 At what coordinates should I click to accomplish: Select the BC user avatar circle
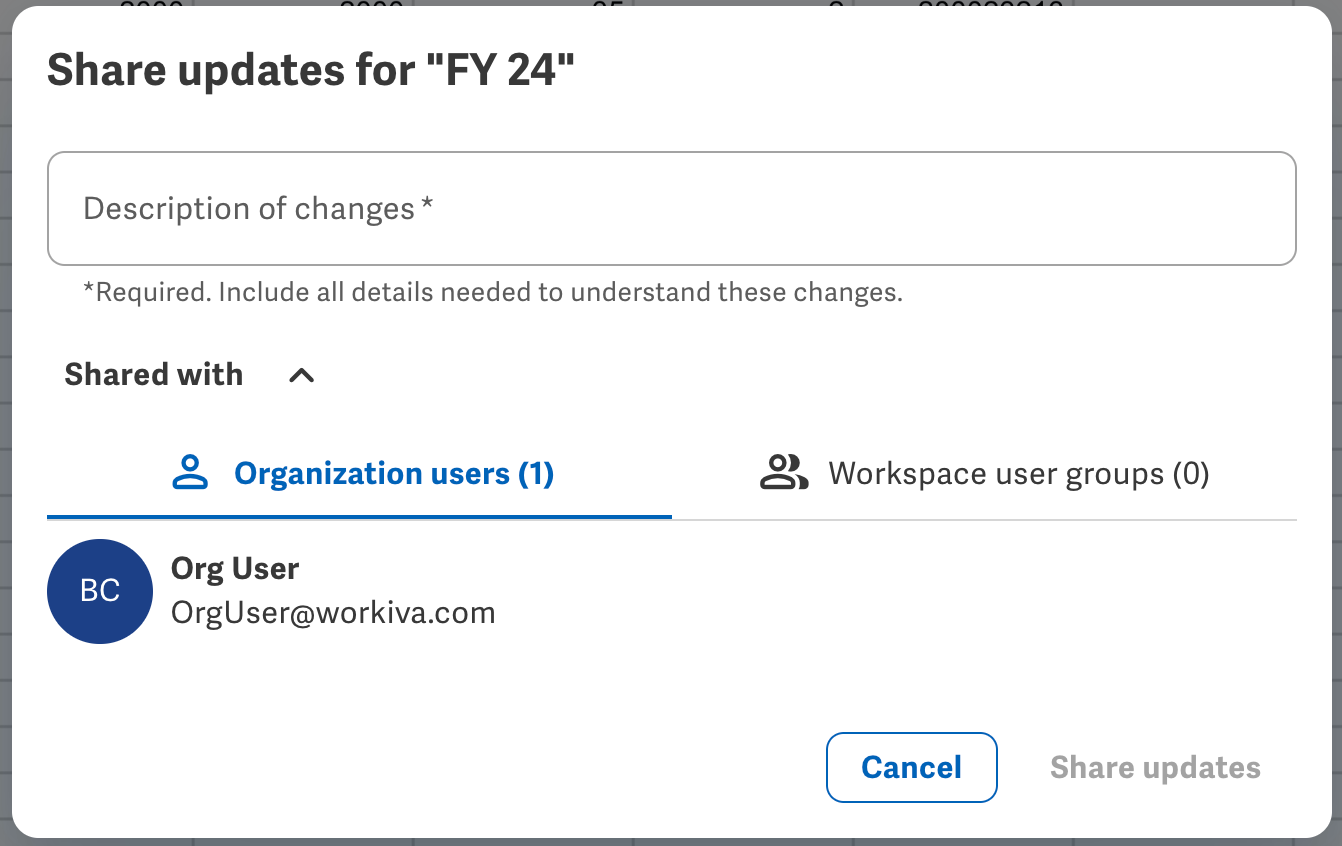tap(99, 591)
